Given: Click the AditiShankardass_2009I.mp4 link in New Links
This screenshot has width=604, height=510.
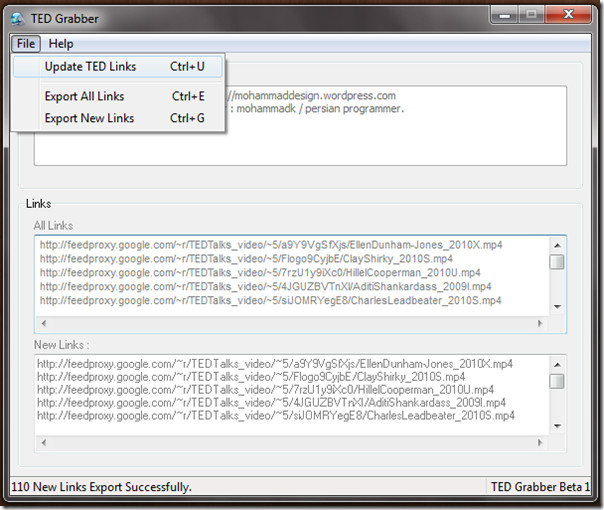Looking at the screenshot, I should coord(271,403).
